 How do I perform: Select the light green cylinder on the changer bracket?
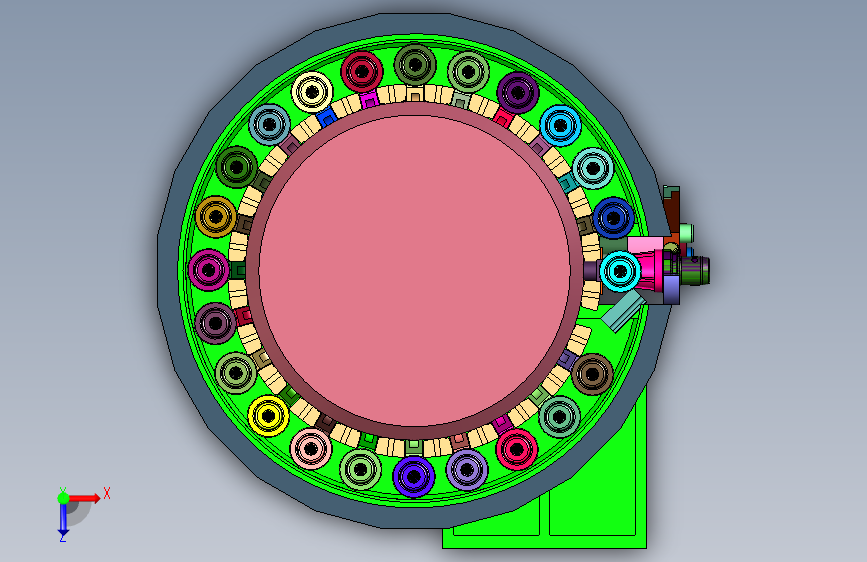[686, 233]
